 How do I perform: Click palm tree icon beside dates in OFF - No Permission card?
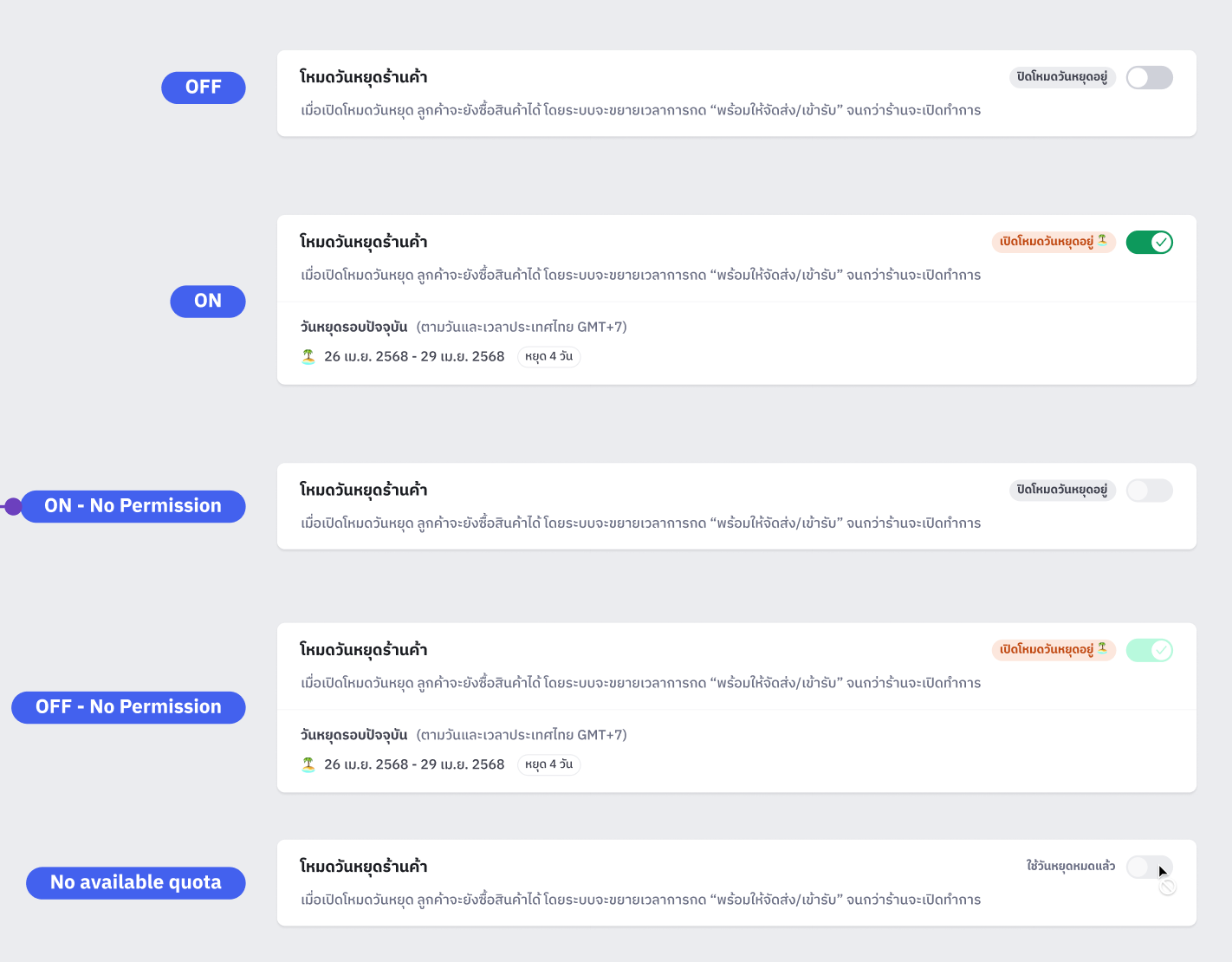308,764
